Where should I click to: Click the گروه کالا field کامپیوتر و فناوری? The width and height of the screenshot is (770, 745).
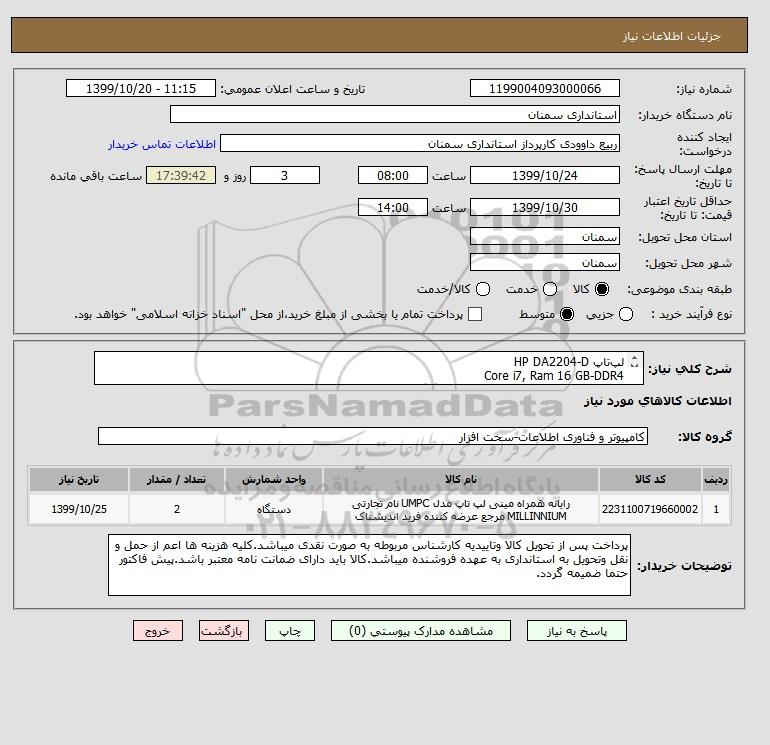(373, 436)
